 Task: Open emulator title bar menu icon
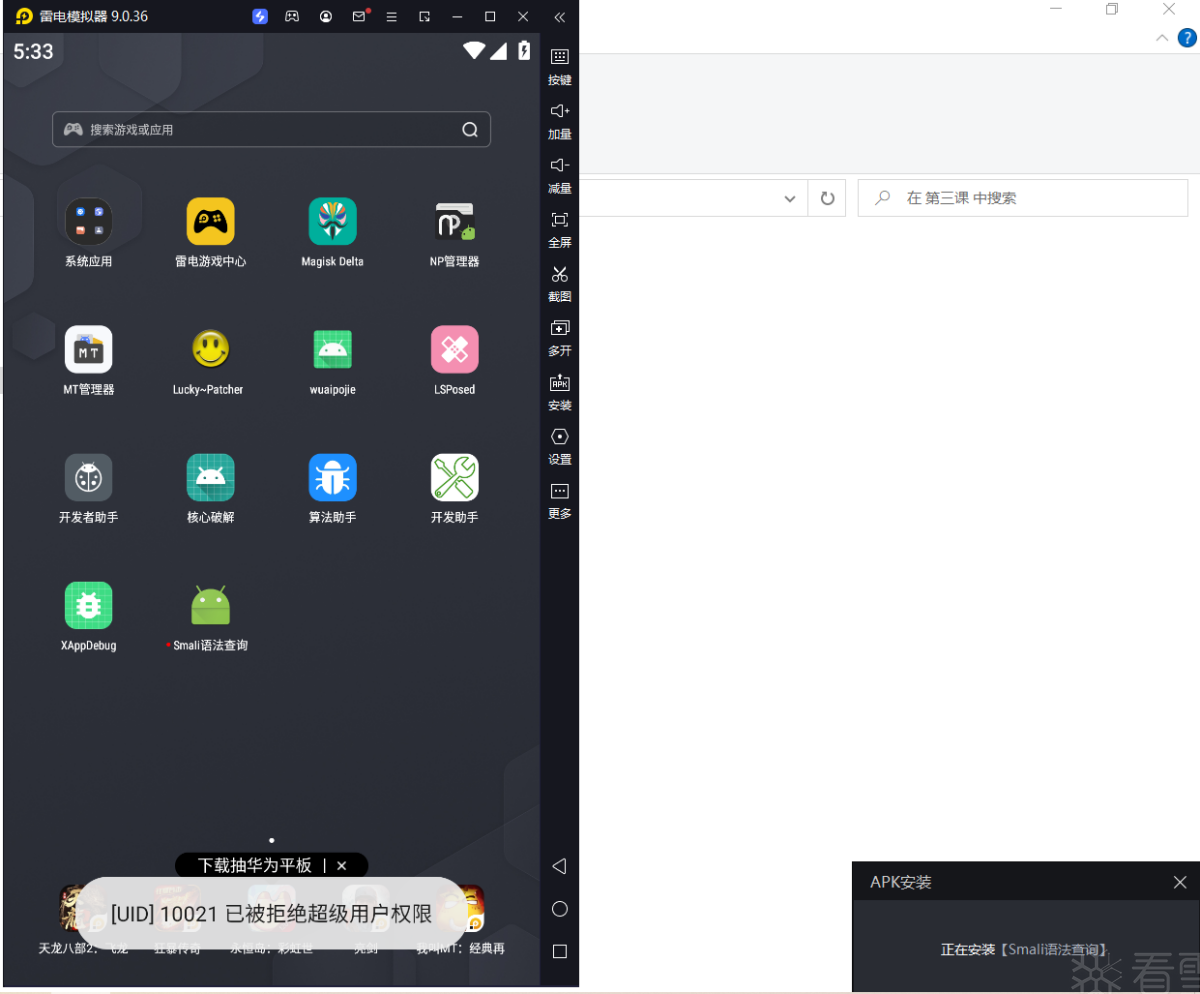point(391,17)
